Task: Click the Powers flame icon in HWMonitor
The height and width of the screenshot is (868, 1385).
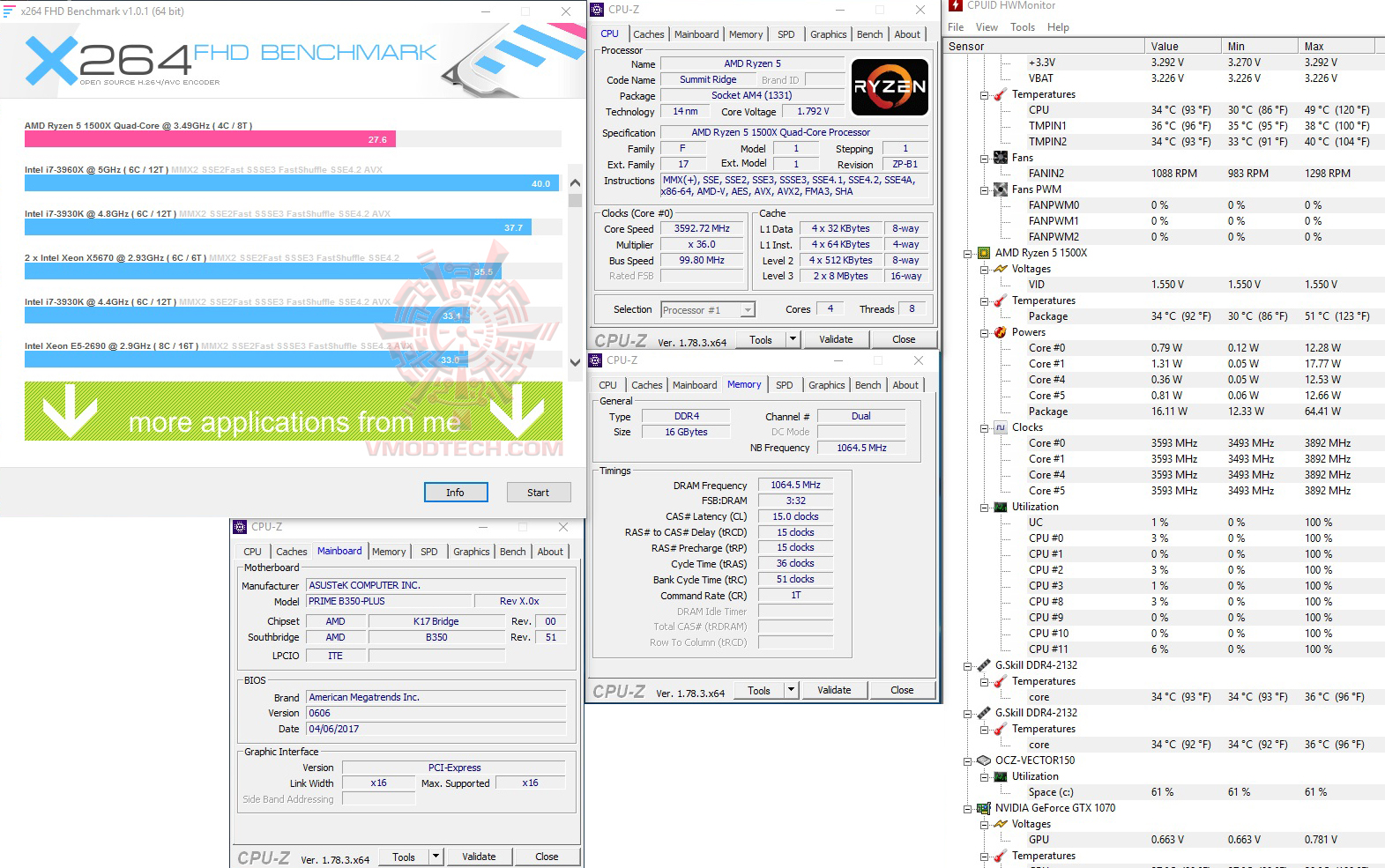Action: [1001, 332]
